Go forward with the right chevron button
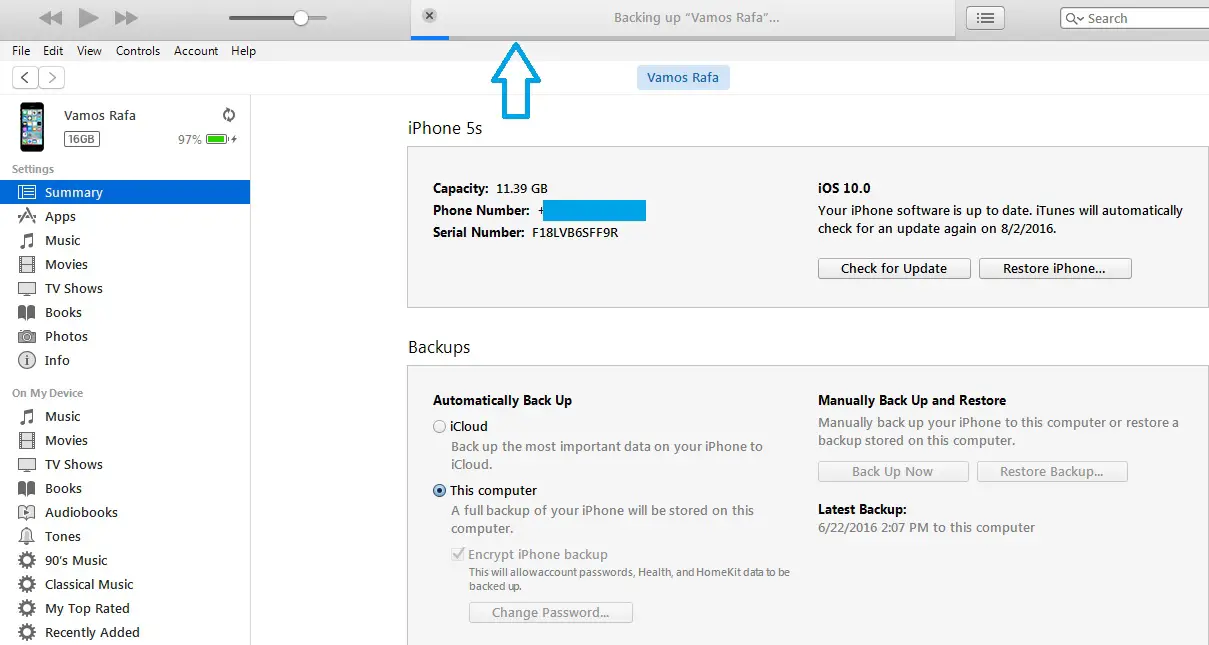Screen dimensions: 1209x645 pos(52,77)
